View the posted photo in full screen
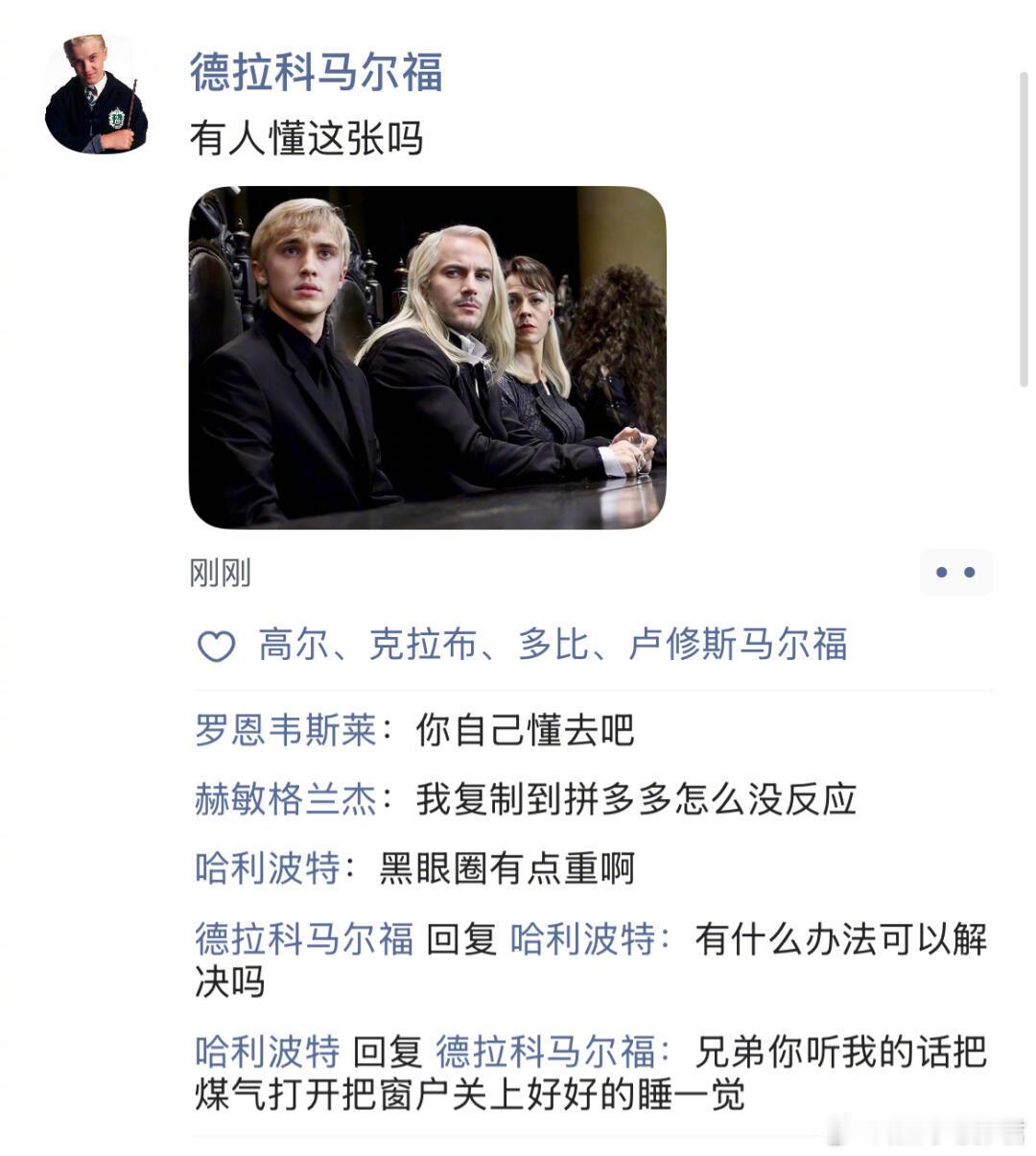Screen dimensions: 1036x1156 [x=428, y=357]
